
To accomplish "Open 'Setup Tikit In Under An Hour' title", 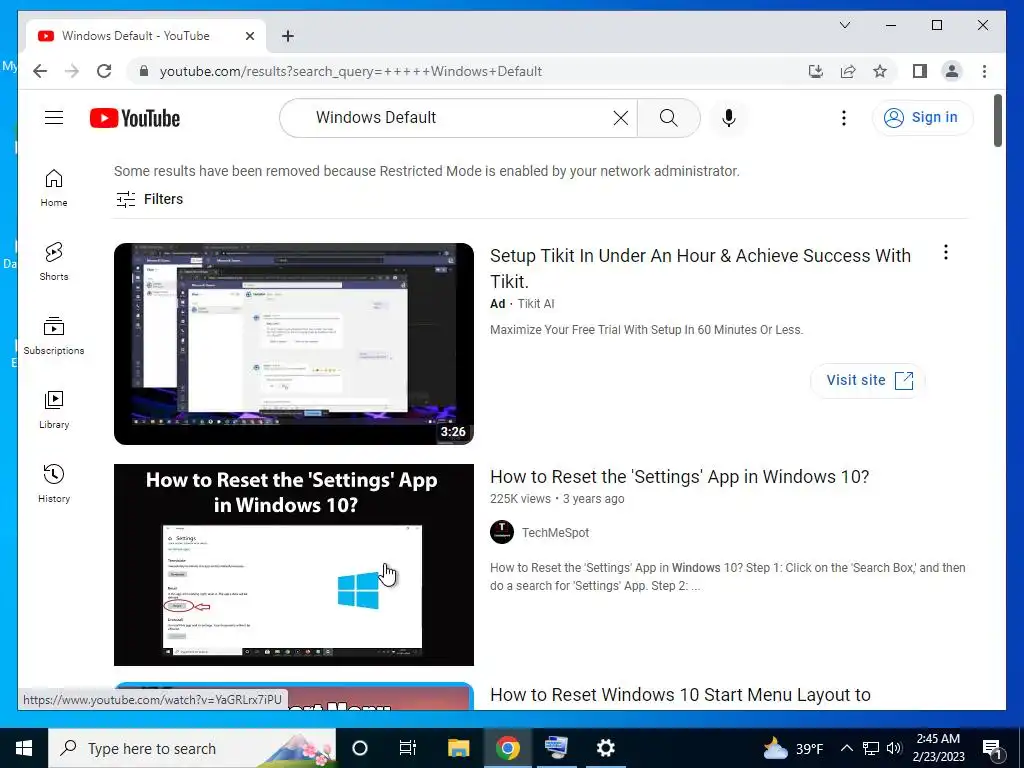I will pyautogui.click(x=700, y=268).
